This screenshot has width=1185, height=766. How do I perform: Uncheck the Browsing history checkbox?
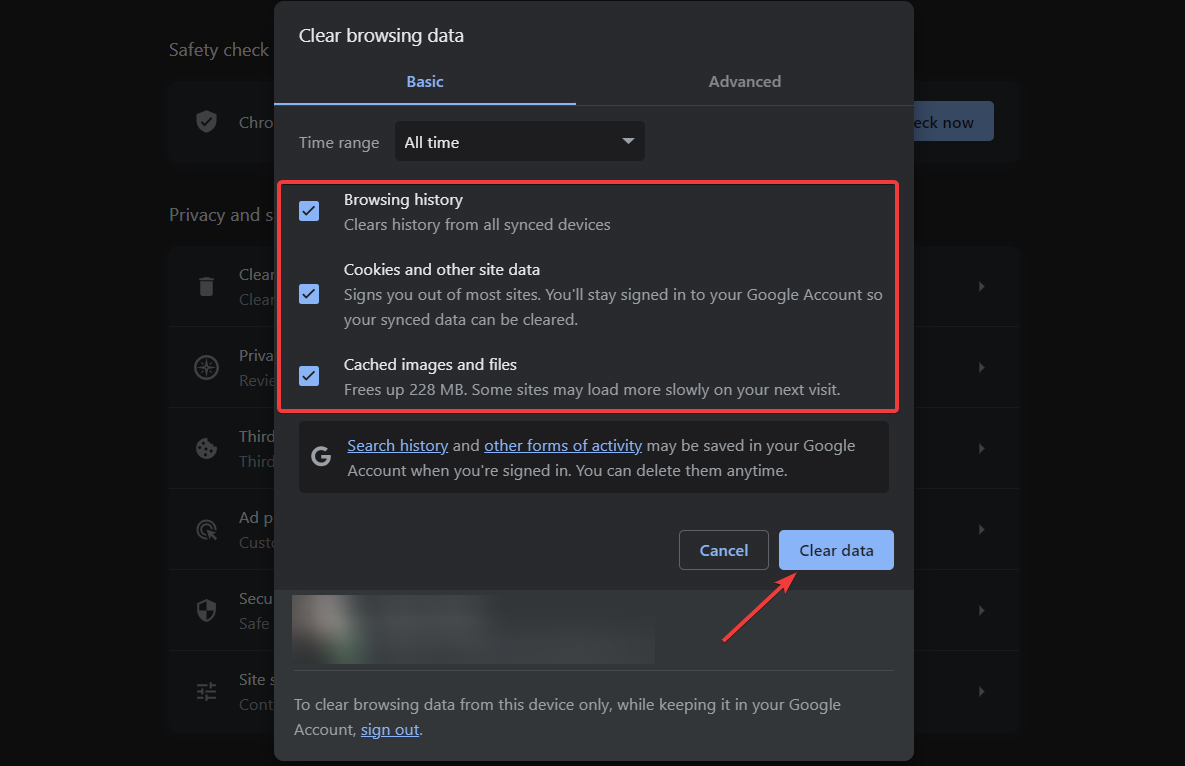309,211
